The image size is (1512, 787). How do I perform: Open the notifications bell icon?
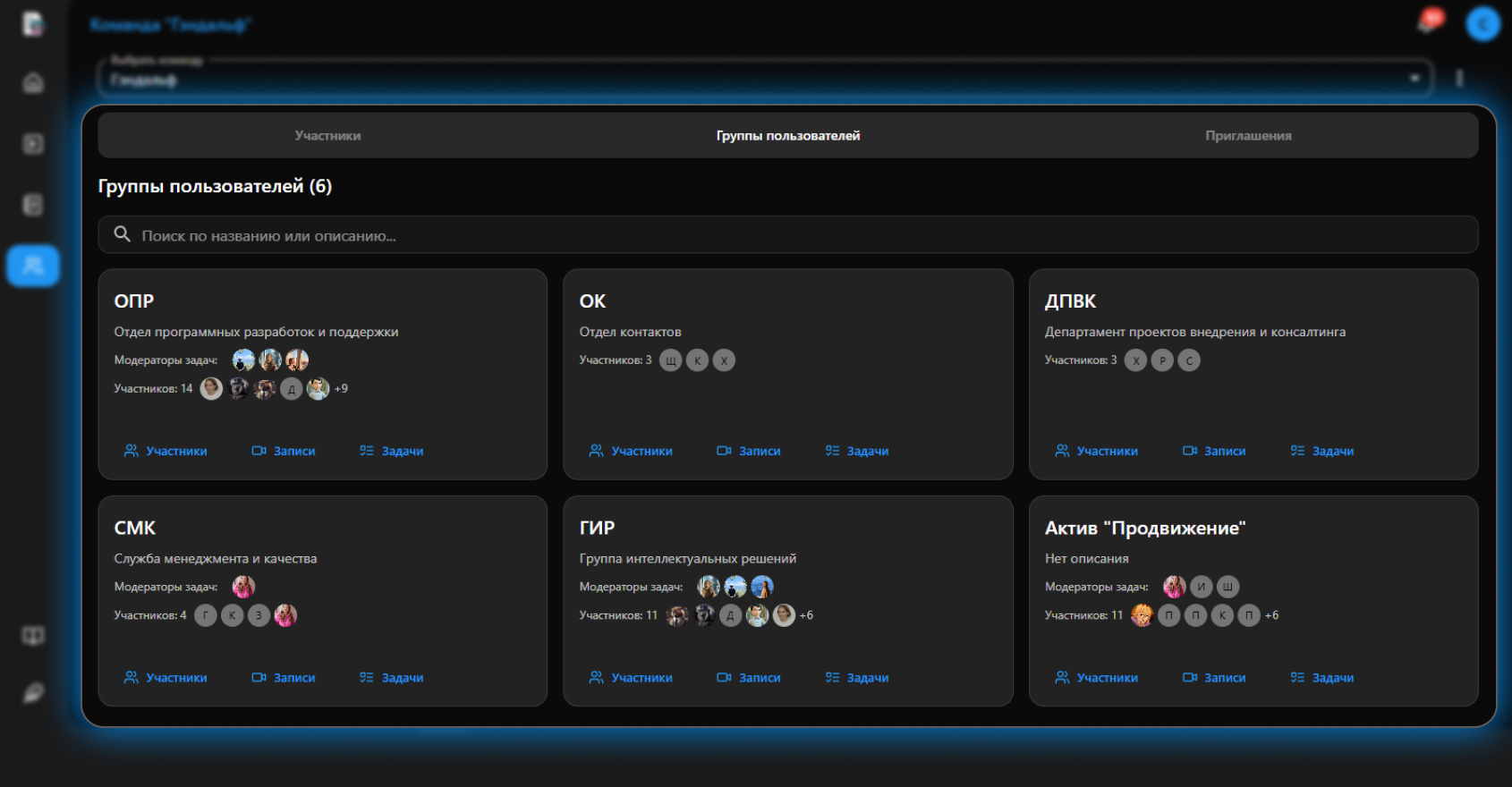coord(1429,22)
